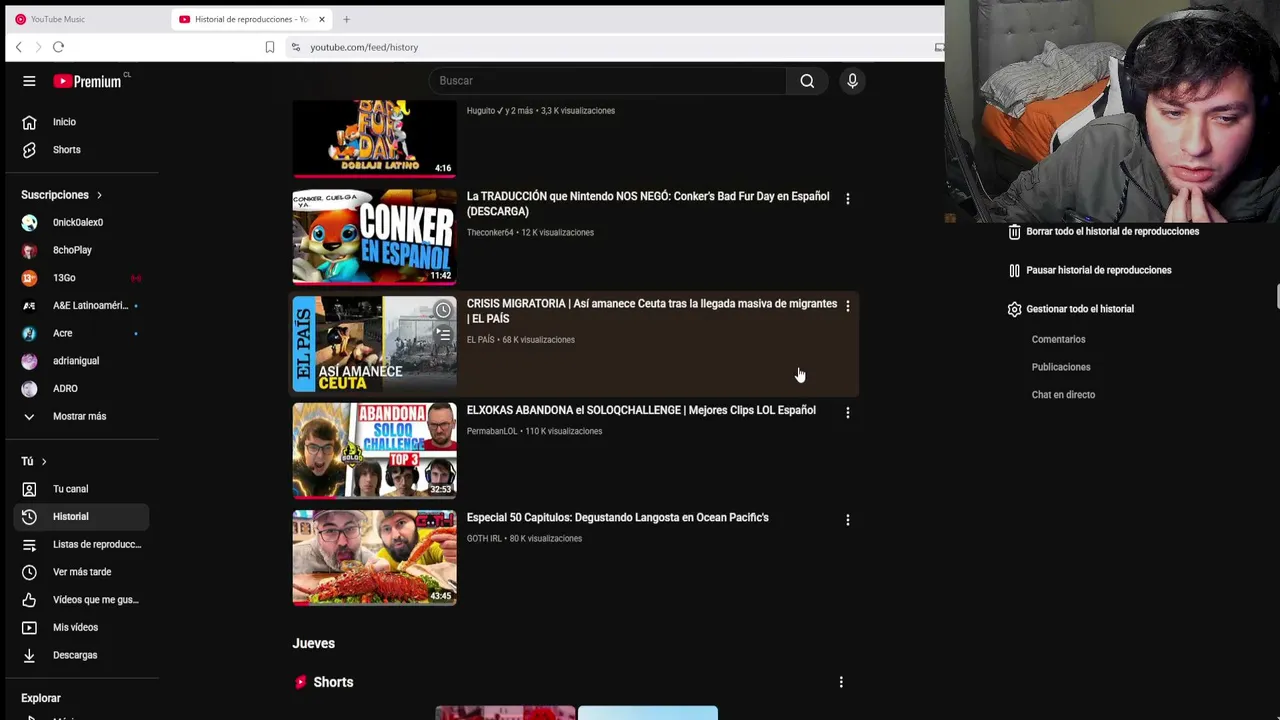Click the address bar URL

click(364, 47)
